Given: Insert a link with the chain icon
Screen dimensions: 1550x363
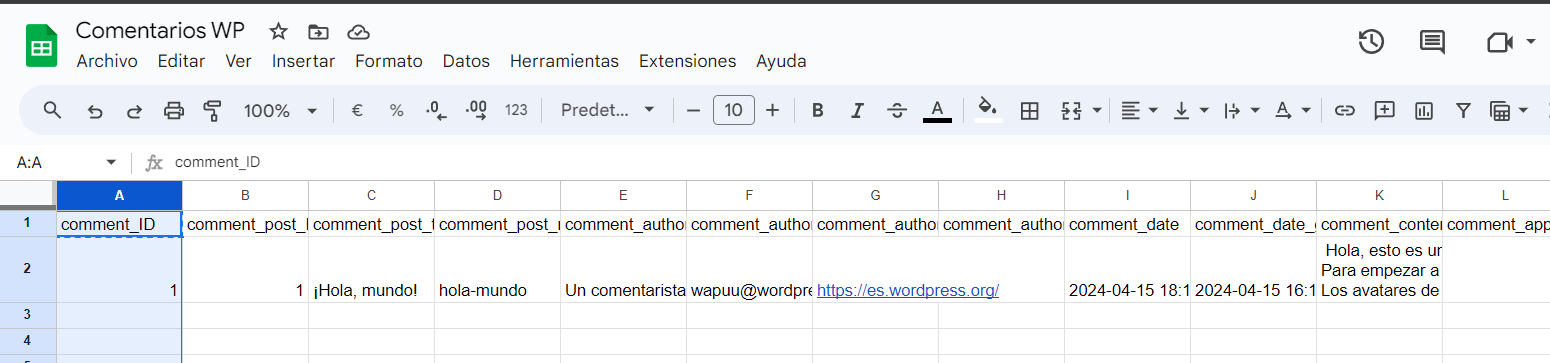Looking at the screenshot, I should click(x=1345, y=110).
